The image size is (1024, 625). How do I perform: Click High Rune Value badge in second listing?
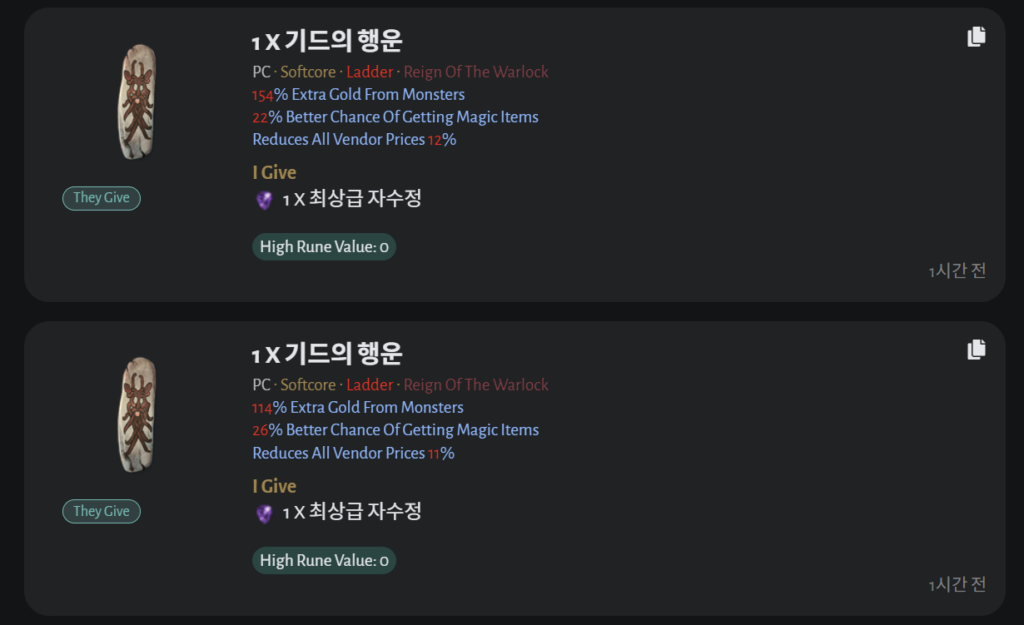tap(324, 560)
